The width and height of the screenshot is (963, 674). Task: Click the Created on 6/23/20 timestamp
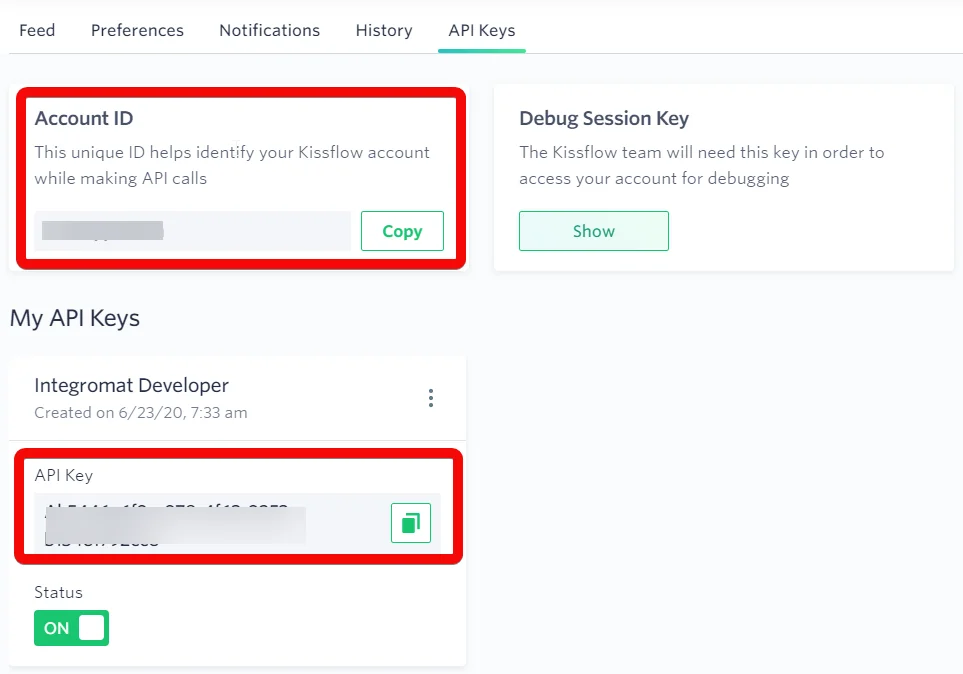pyautogui.click(x=141, y=413)
